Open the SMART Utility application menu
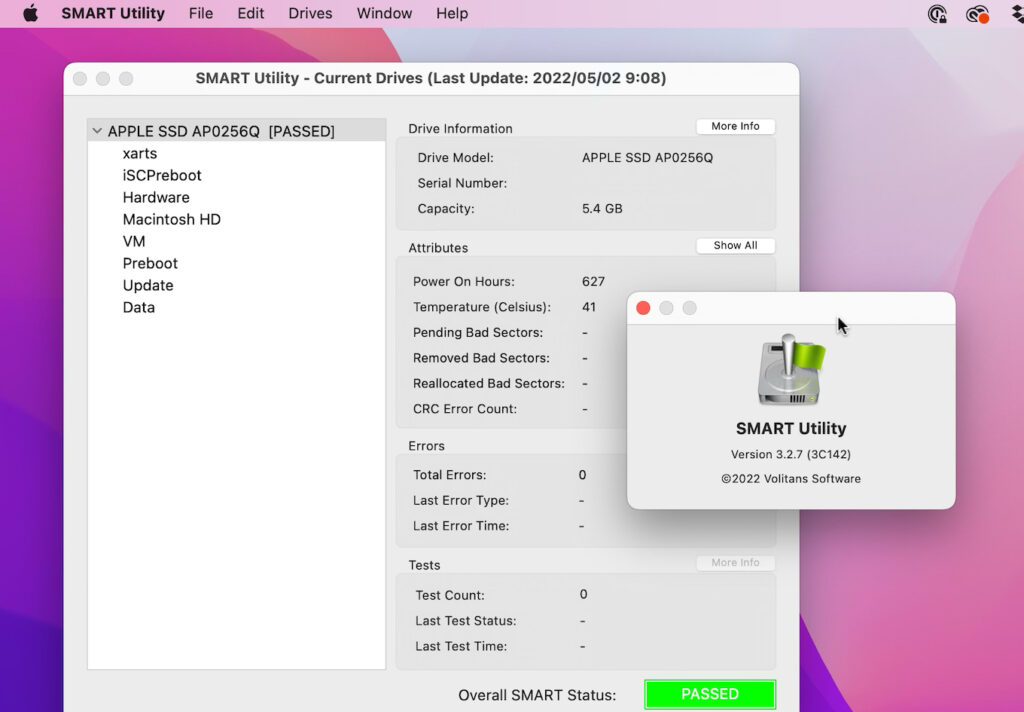 click(x=112, y=13)
